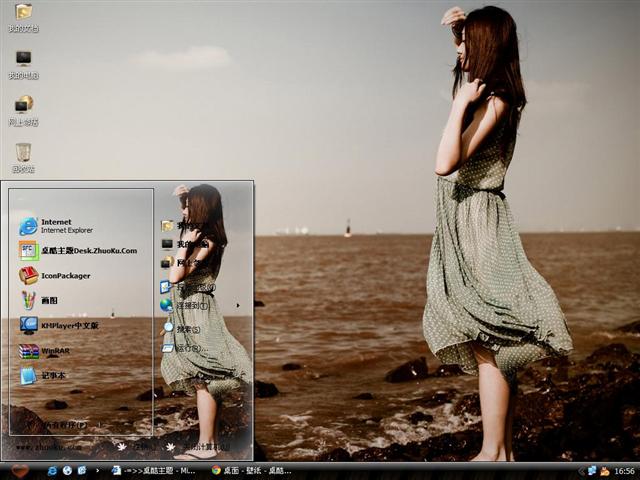Click the taskbar clock showing 16:56
The image size is (640, 480).
[x=624, y=470]
